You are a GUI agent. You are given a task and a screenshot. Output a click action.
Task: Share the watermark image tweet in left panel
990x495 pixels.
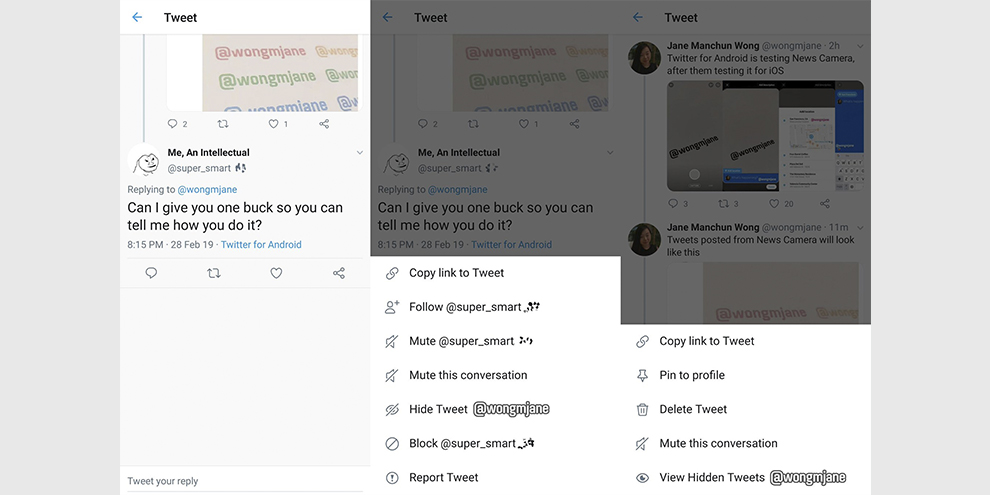pyautogui.click(x=324, y=124)
